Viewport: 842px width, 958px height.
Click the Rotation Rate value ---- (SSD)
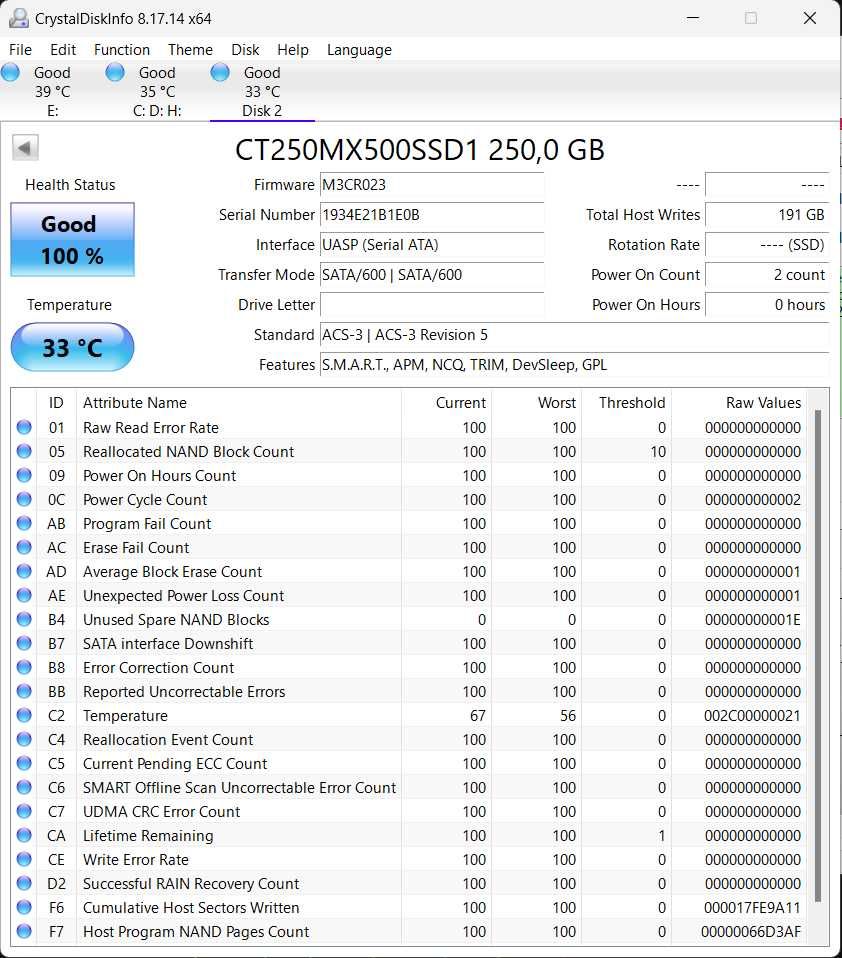pos(767,244)
